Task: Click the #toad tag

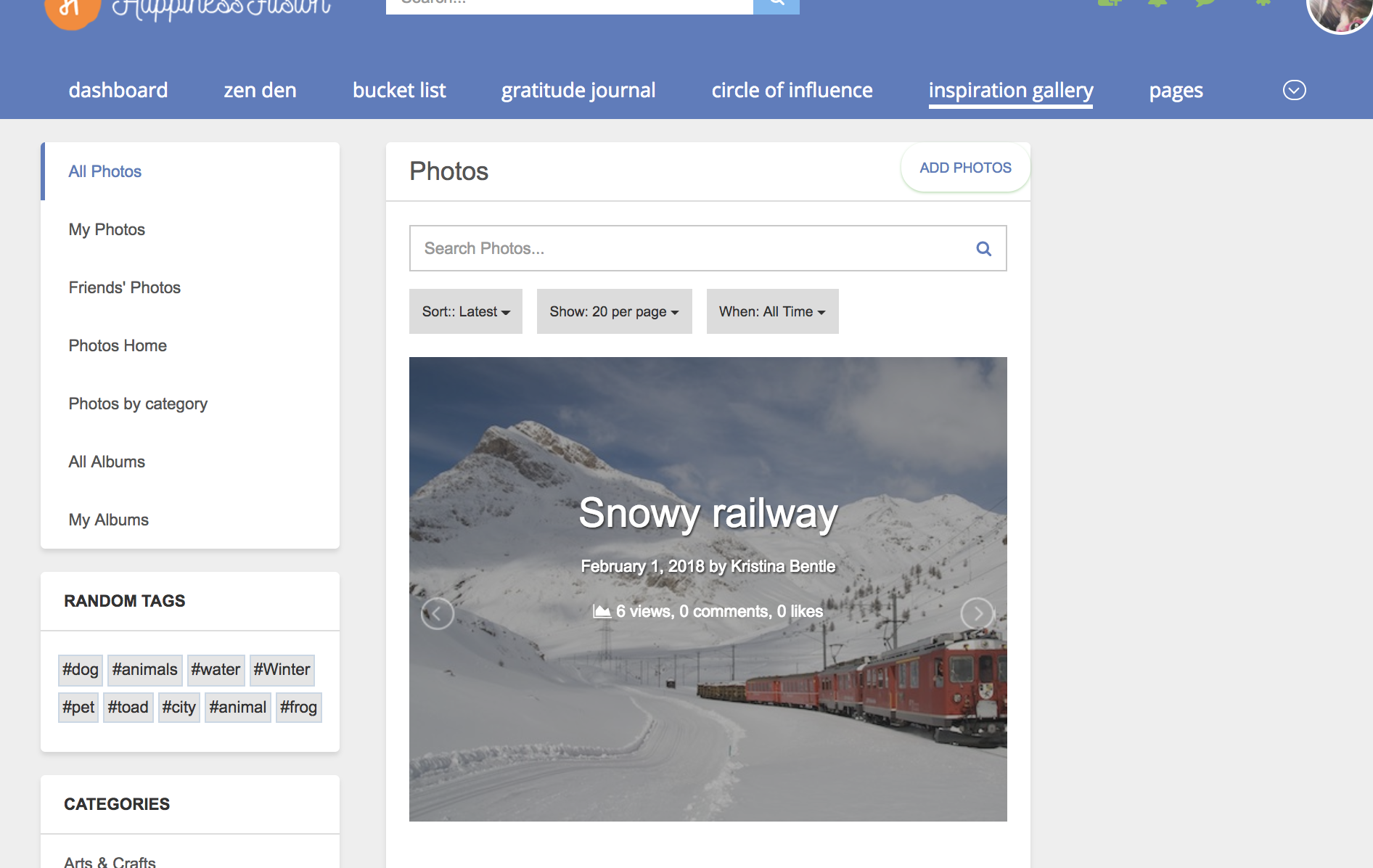Action: 128,708
